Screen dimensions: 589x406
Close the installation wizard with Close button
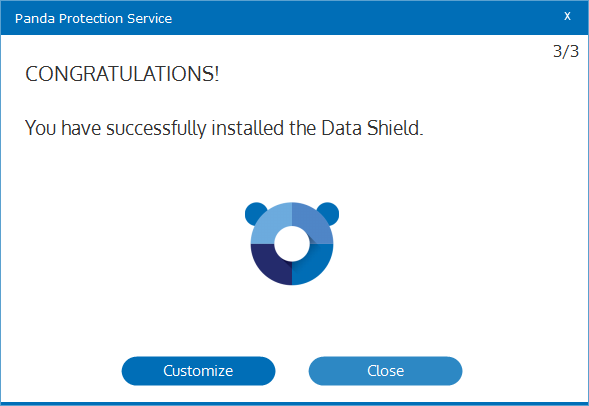[x=385, y=371]
